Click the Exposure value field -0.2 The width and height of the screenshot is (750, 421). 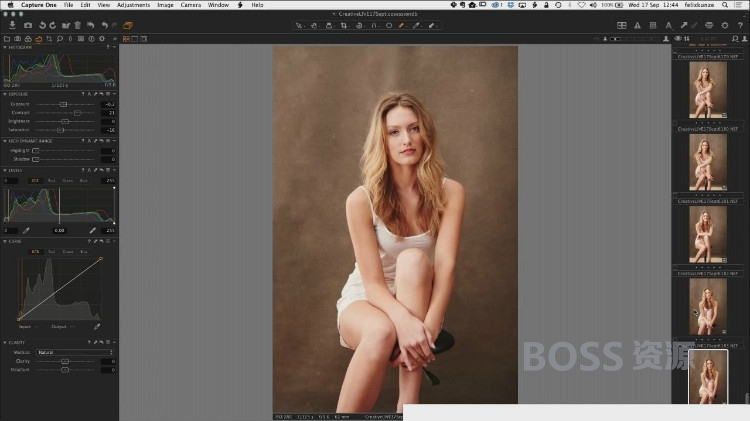point(109,104)
